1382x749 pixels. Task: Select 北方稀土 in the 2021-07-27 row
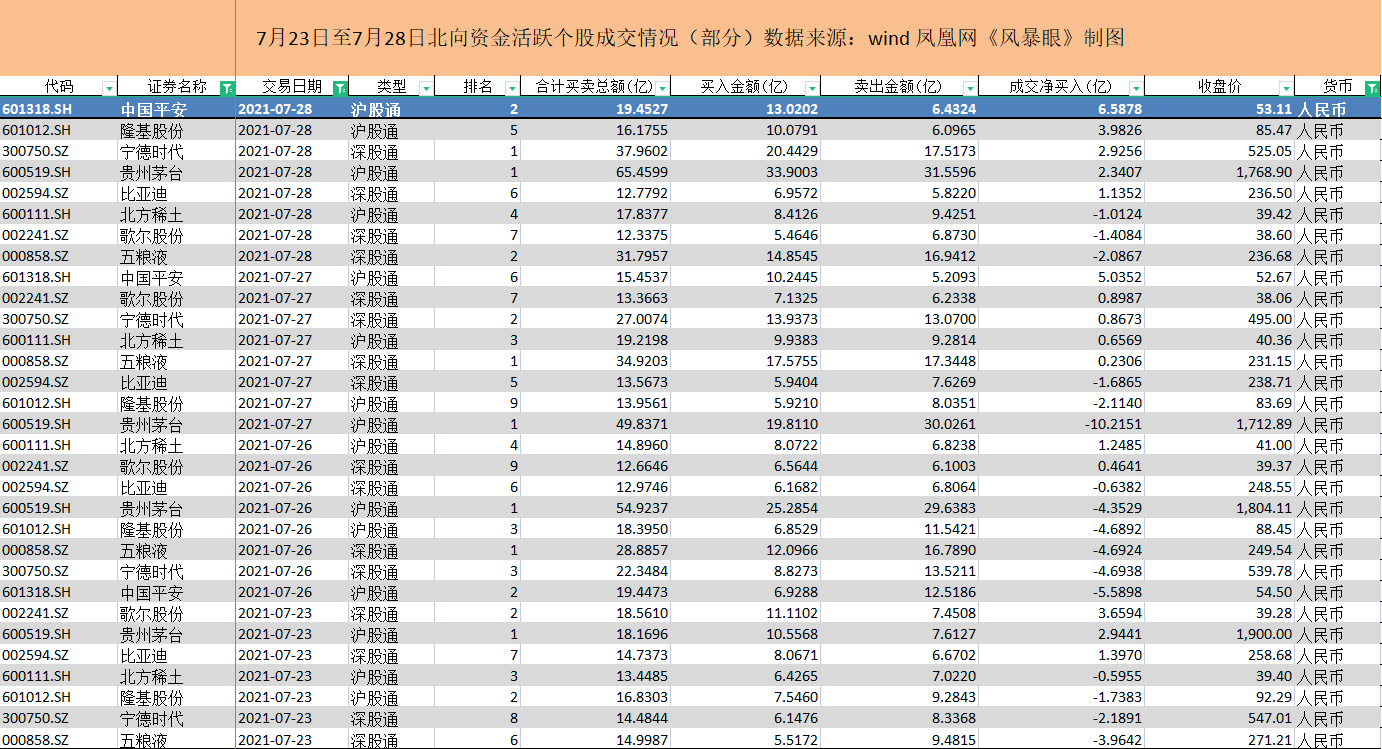[x=177, y=340]
